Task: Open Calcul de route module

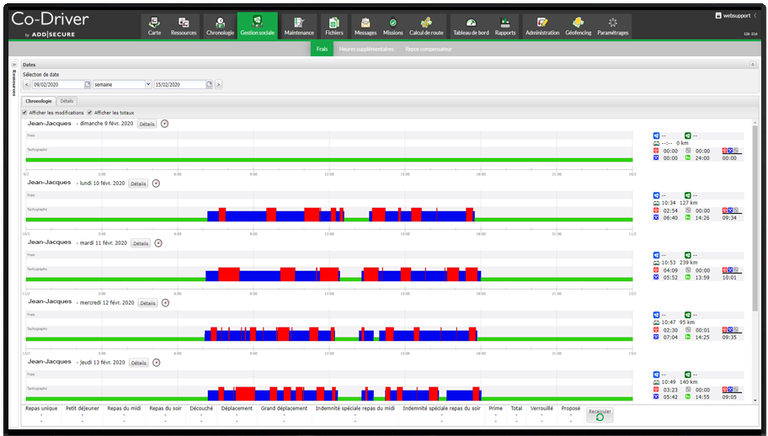Action: (x=426, y=26)
